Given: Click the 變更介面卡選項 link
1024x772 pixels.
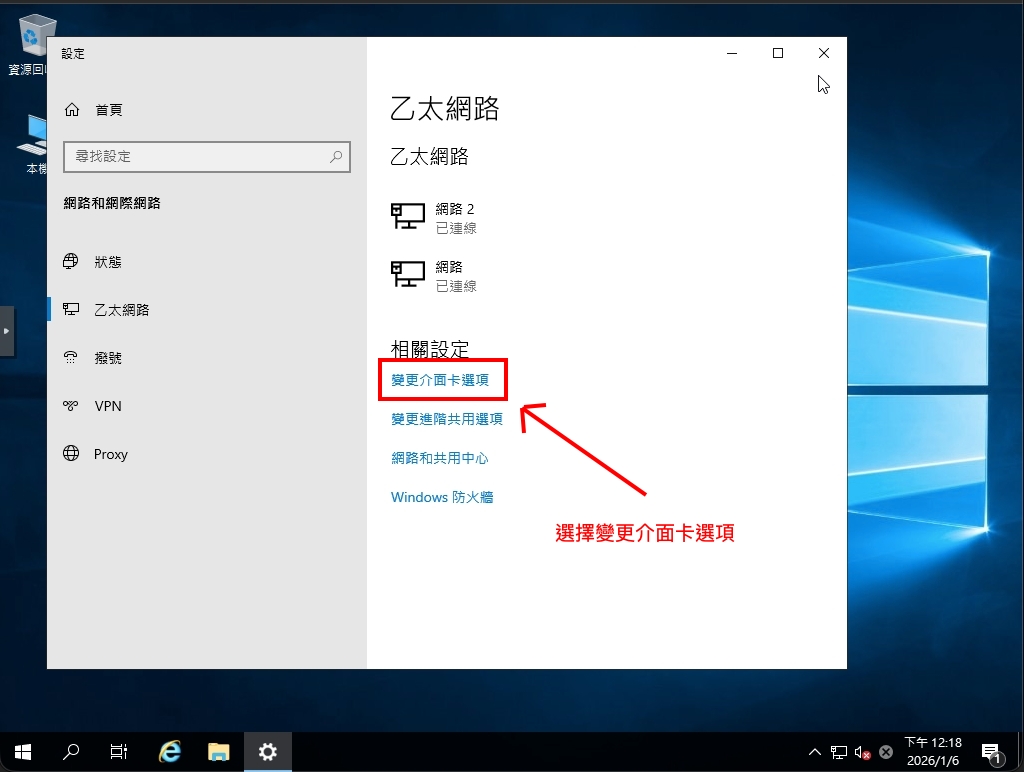Looking at the screenshot, I should 440,380.
